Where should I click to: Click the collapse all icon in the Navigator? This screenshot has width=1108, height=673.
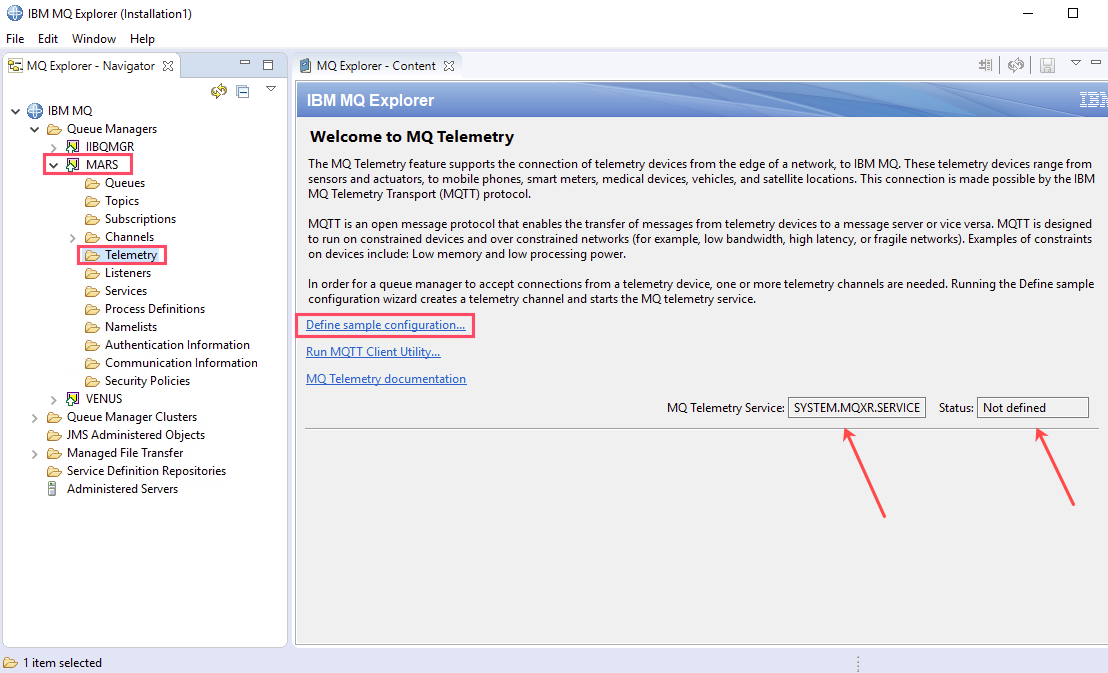pos(242,92)
